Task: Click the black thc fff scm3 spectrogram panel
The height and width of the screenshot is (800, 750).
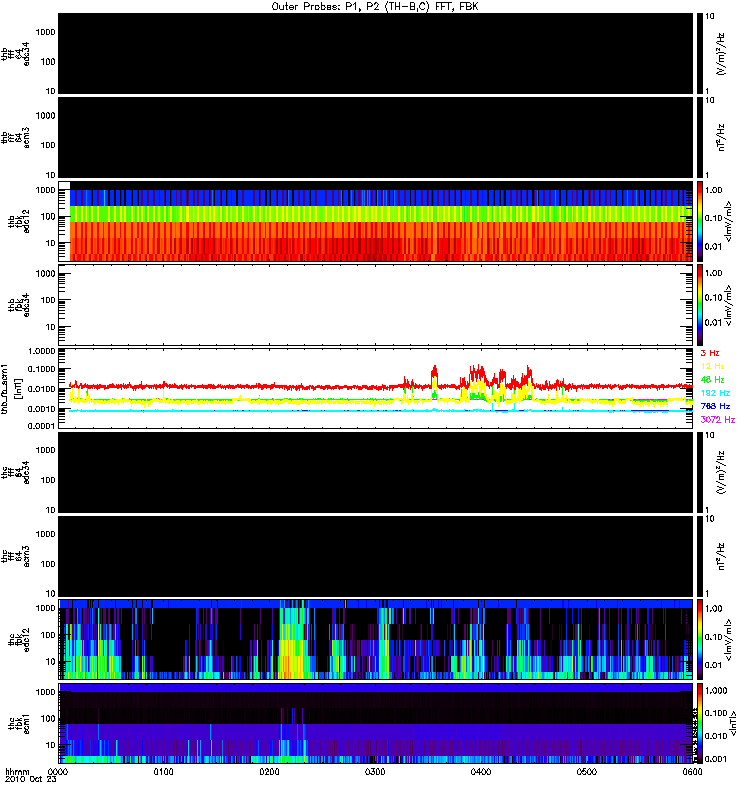Action: tap(376, 556)
